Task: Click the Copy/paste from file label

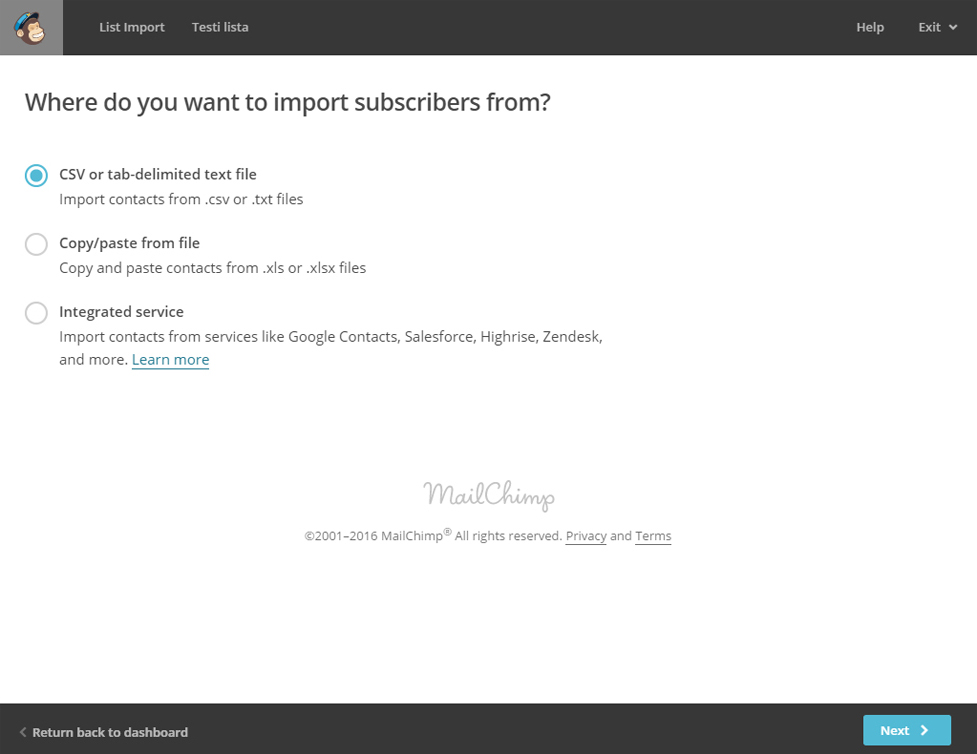Action: point(130,243)
